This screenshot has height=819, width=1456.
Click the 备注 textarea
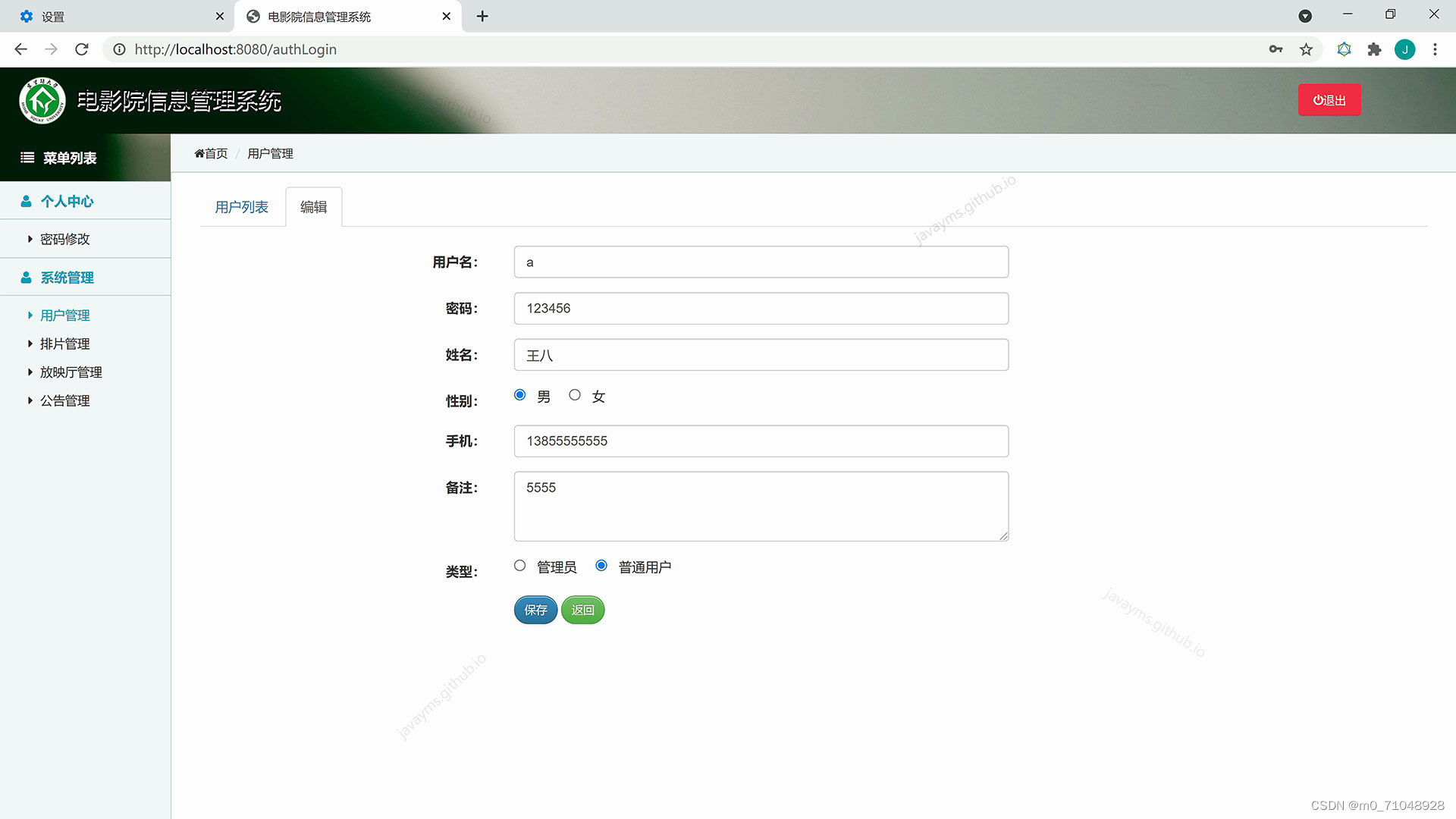[761, 507]
